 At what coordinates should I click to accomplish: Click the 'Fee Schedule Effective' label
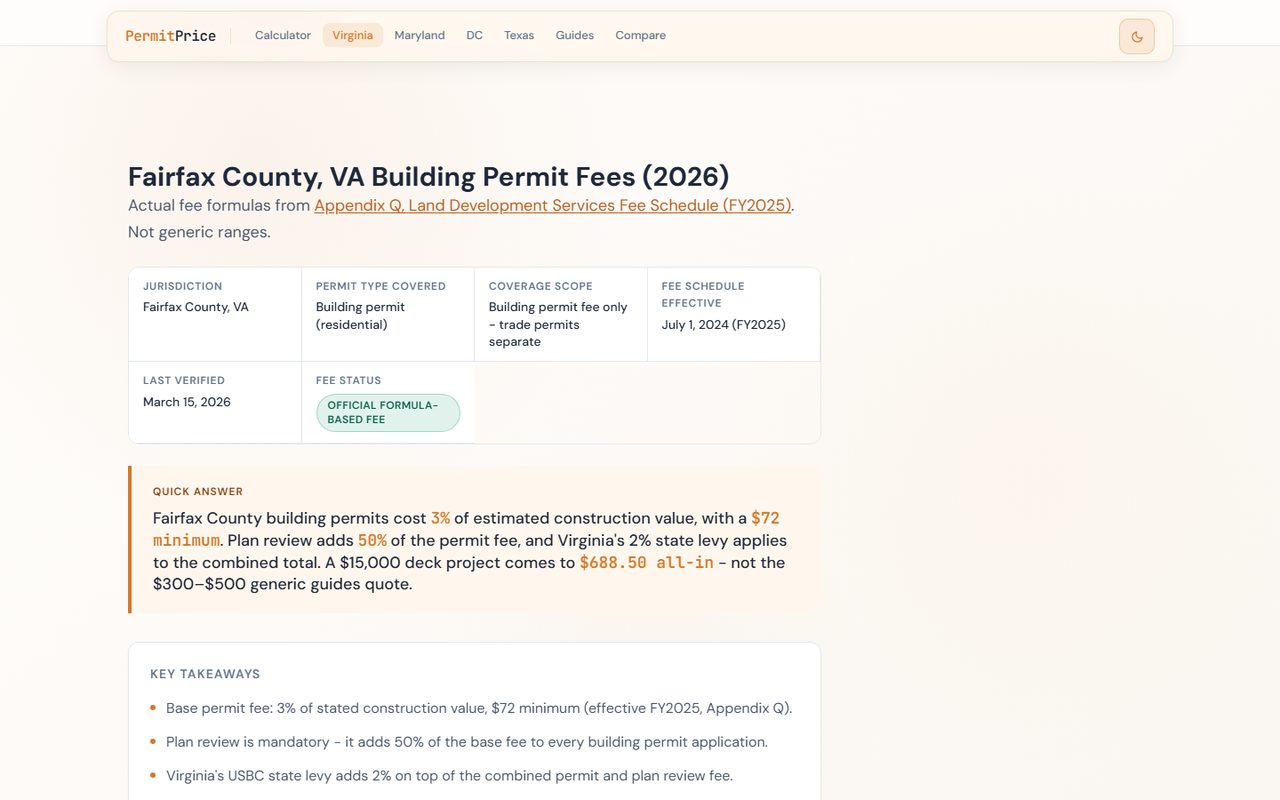click(703, 294)
